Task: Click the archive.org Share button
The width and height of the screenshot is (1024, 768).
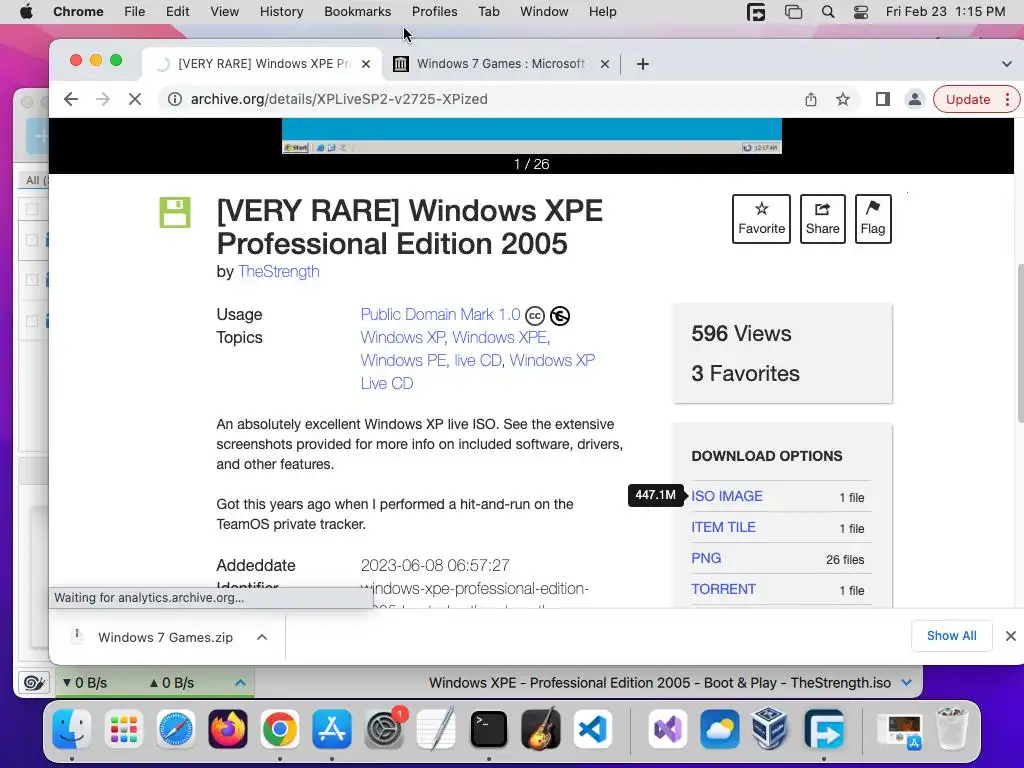Action: pos(822,219)
